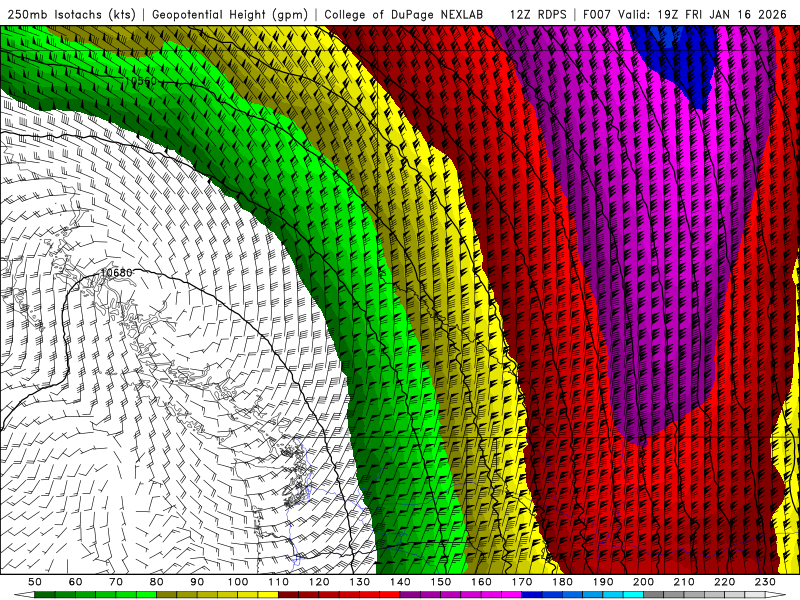800x600 pixels.
Task: Click the brightest green swatch ending at 80
Action: coord(146,595)
